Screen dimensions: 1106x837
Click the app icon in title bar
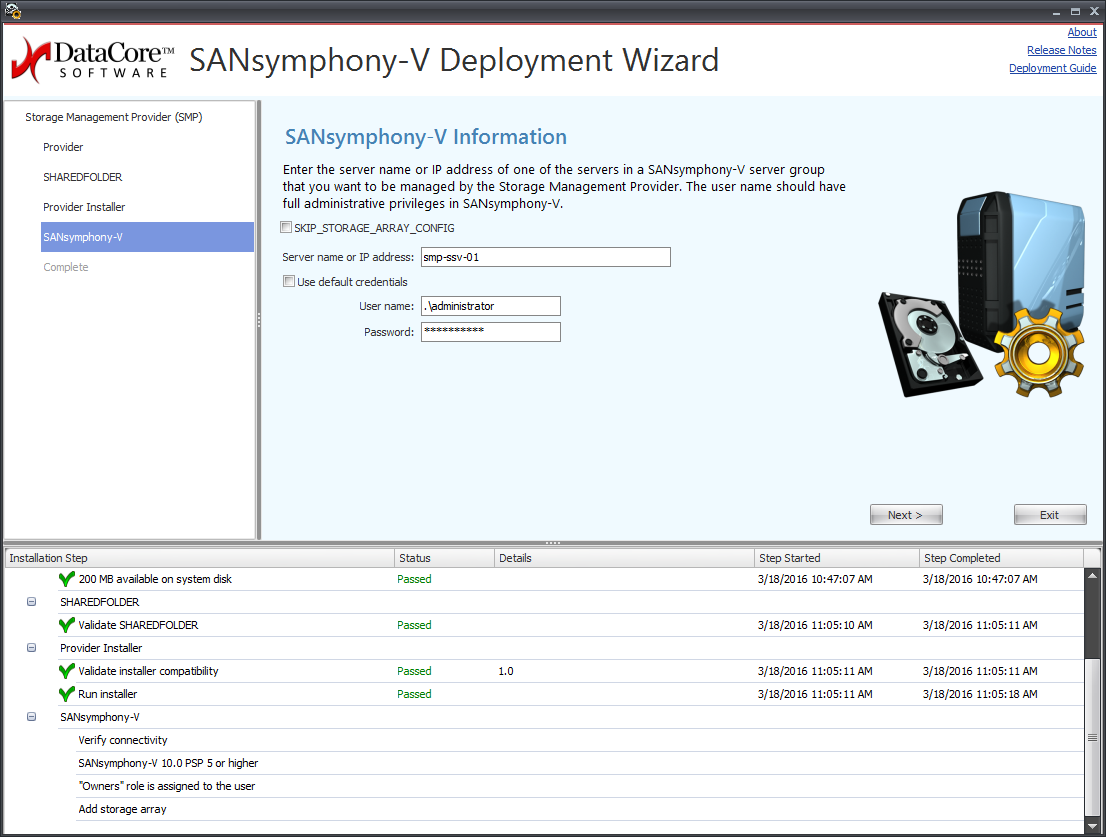[x=13, y=11]
